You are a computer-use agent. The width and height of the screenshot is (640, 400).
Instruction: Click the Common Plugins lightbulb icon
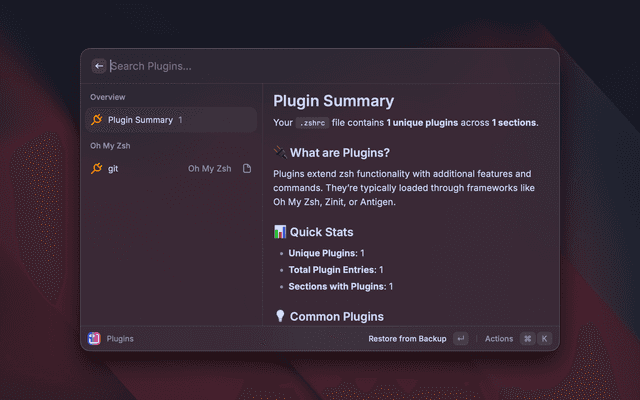[280, 317]
